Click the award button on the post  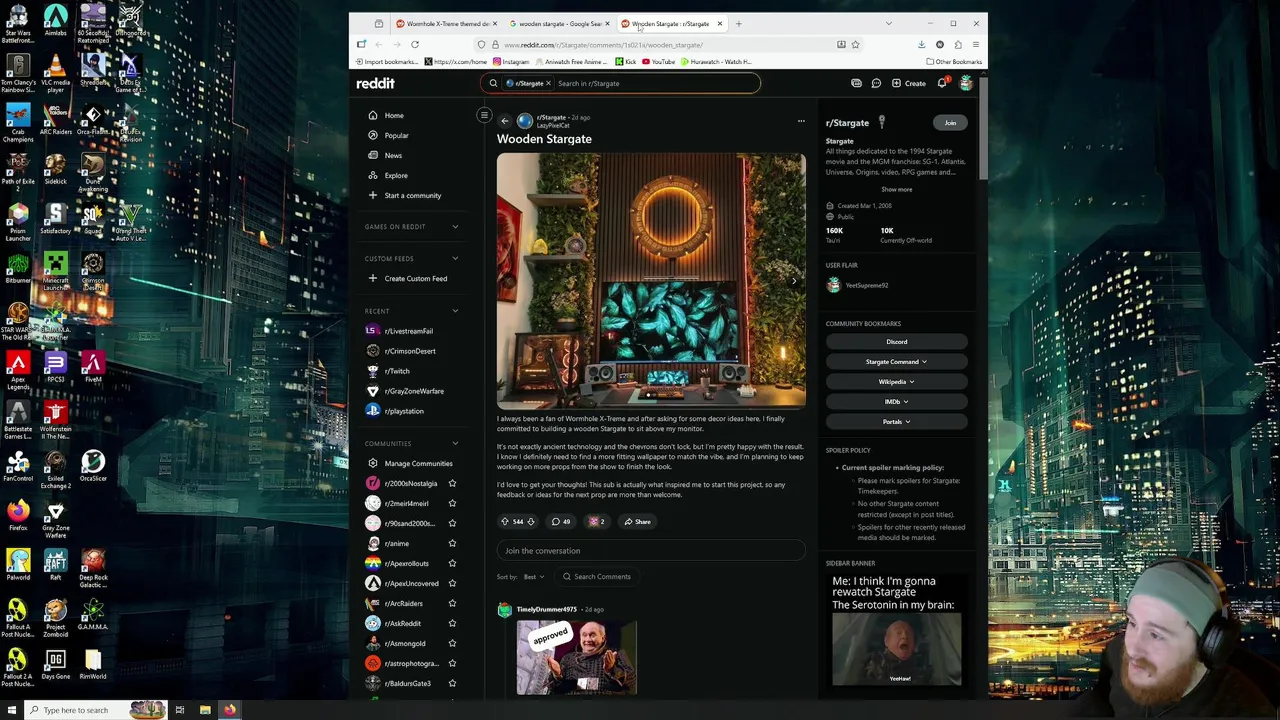(x=596, y=522)
